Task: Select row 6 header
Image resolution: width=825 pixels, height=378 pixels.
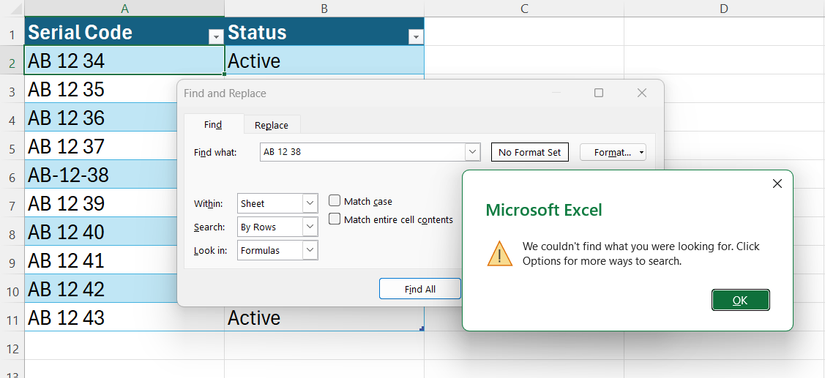Action: pos(12,175)
